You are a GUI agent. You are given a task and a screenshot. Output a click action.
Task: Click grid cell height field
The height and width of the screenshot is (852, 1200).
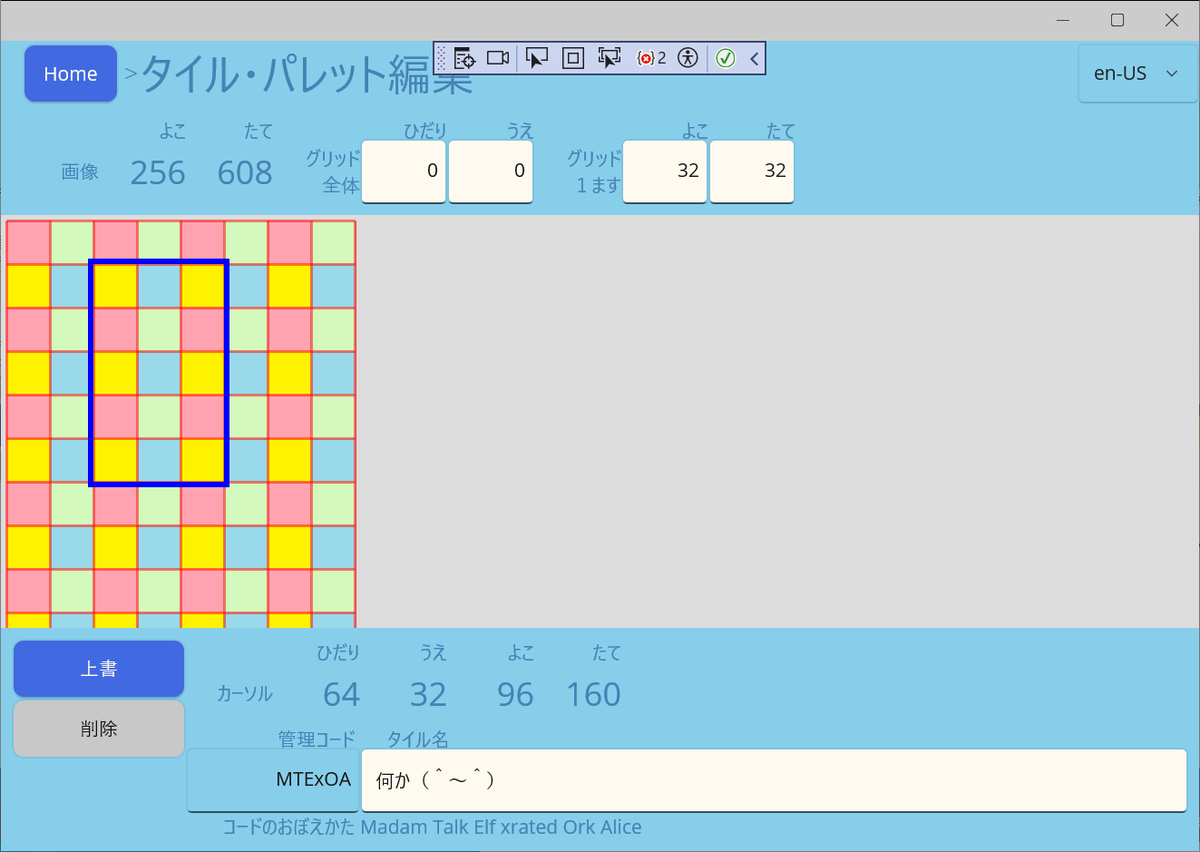pos(752,171)
